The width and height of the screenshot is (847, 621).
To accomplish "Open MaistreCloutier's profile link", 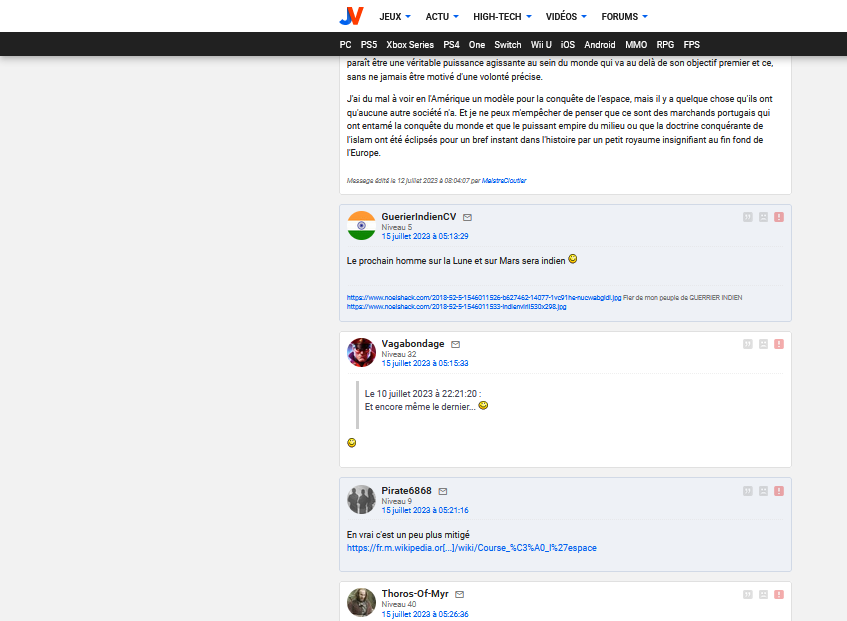I will click(x=504, y=181).
